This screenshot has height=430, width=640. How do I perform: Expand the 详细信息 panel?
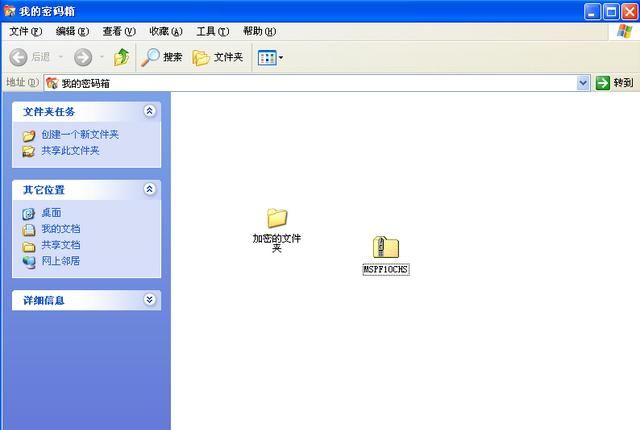click(x=150, y=299)
